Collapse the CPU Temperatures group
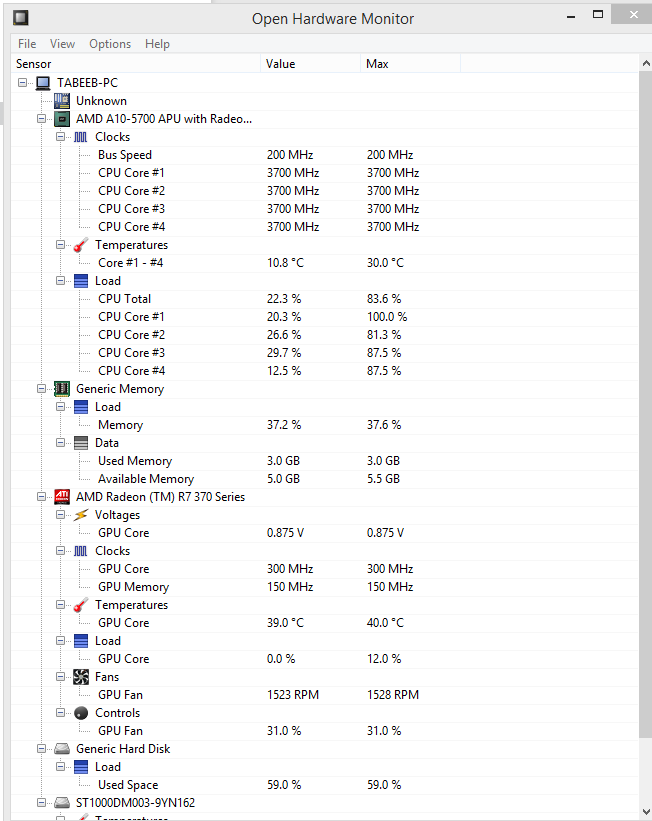The image size is (652, 821). pos(60,245)
